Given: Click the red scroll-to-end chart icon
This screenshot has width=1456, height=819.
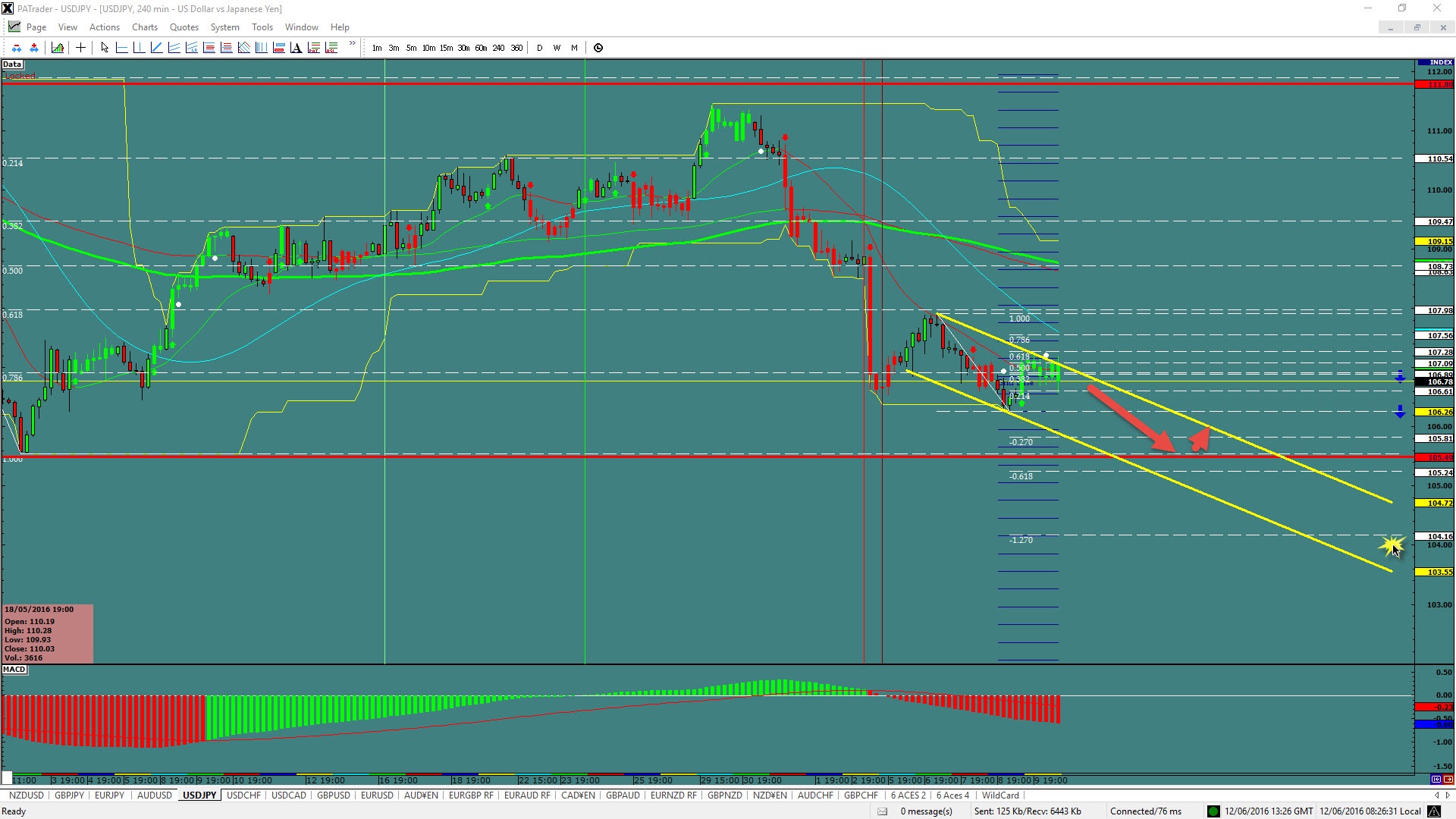Looking at the screenshot, I should click(x=1448, y=780).
